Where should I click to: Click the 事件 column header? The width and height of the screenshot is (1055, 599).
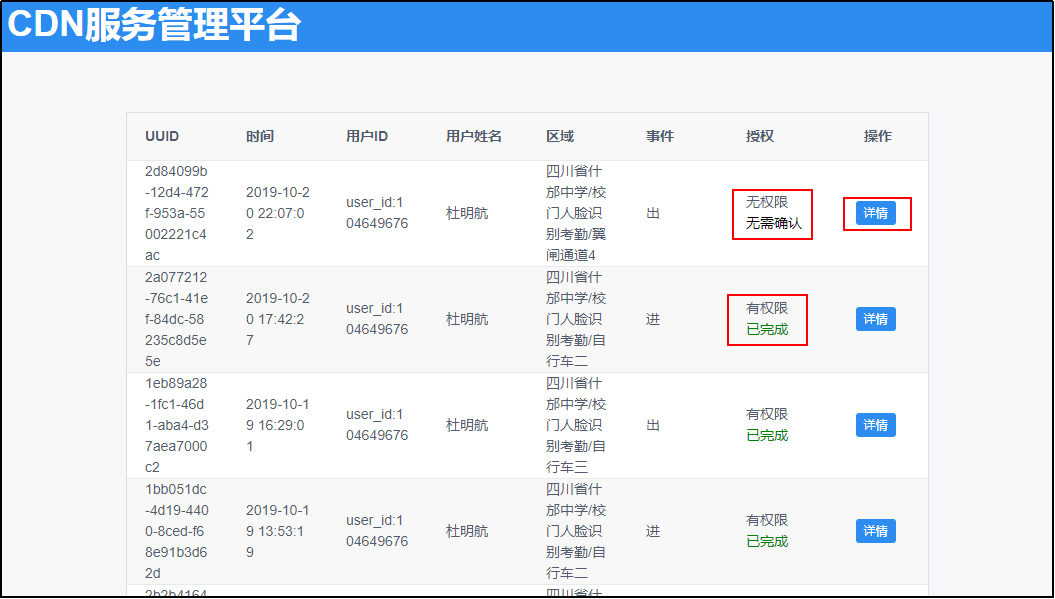coord(660,136)
